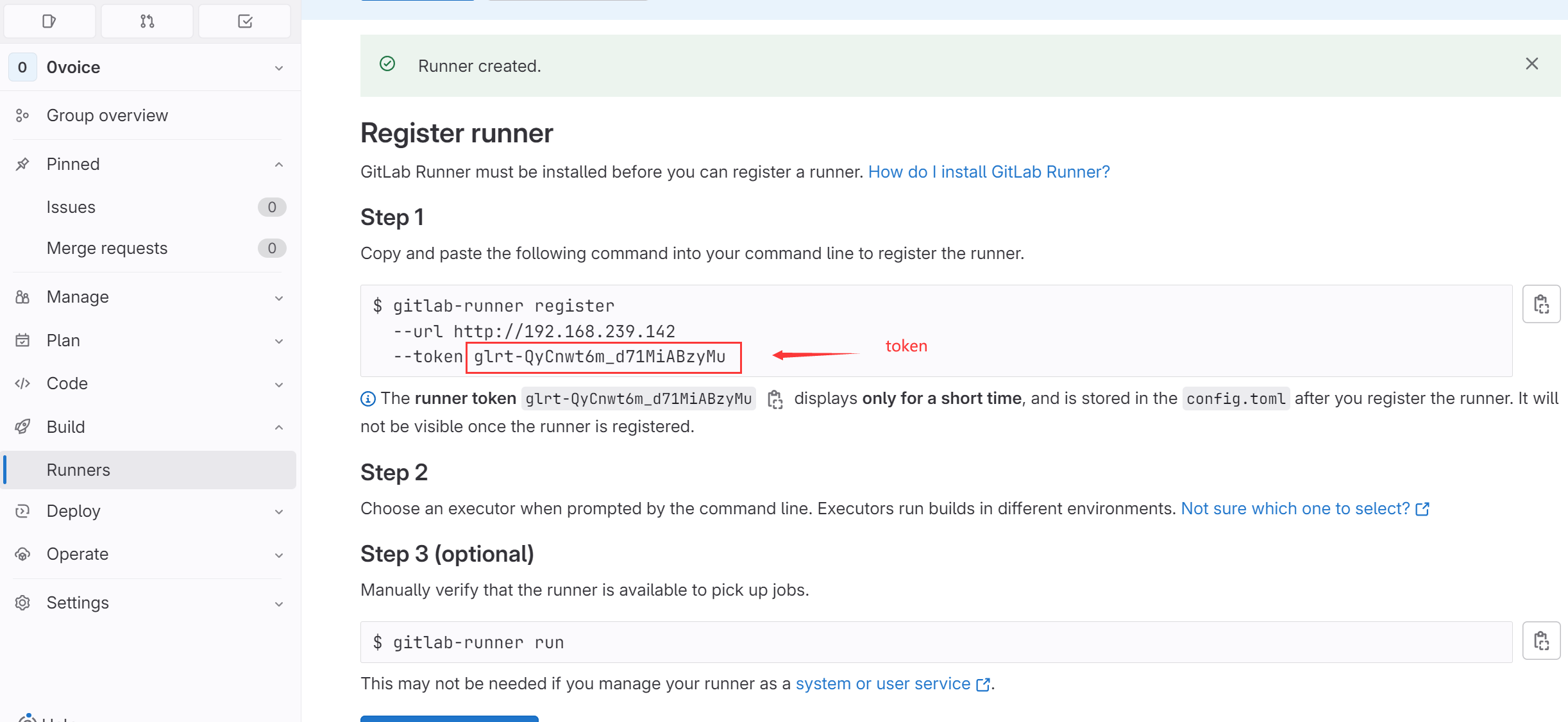
Task: Collapse the Build menu chevron
Action: pyautogui.click(x=279, y=428)
